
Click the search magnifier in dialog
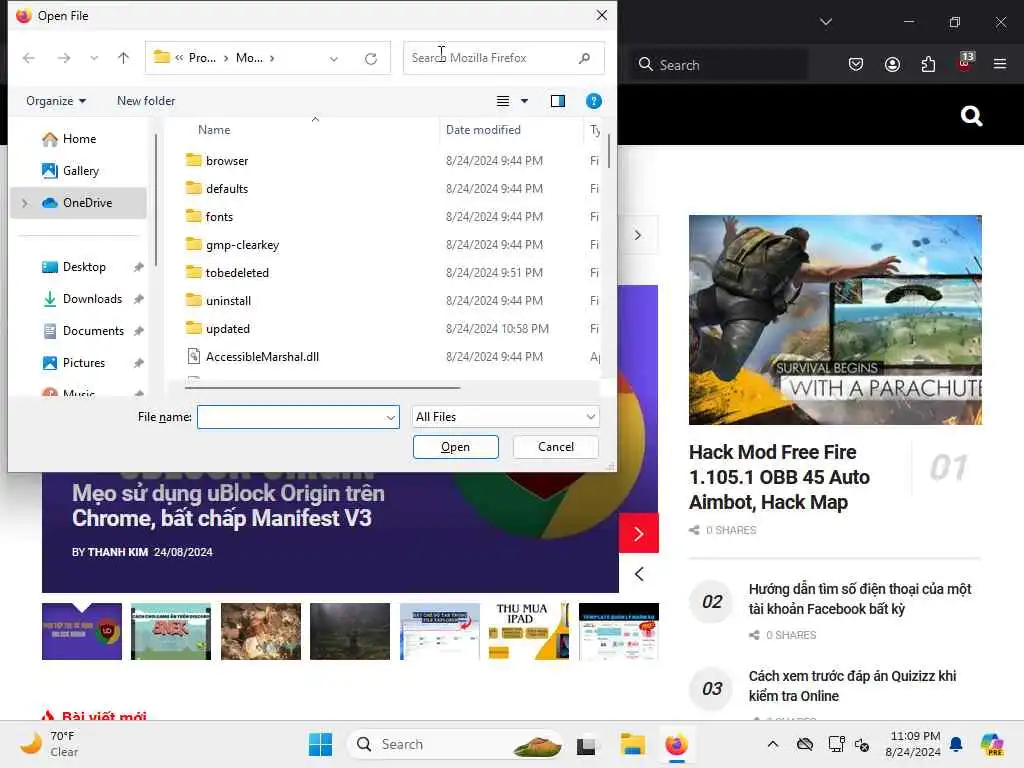584,58
